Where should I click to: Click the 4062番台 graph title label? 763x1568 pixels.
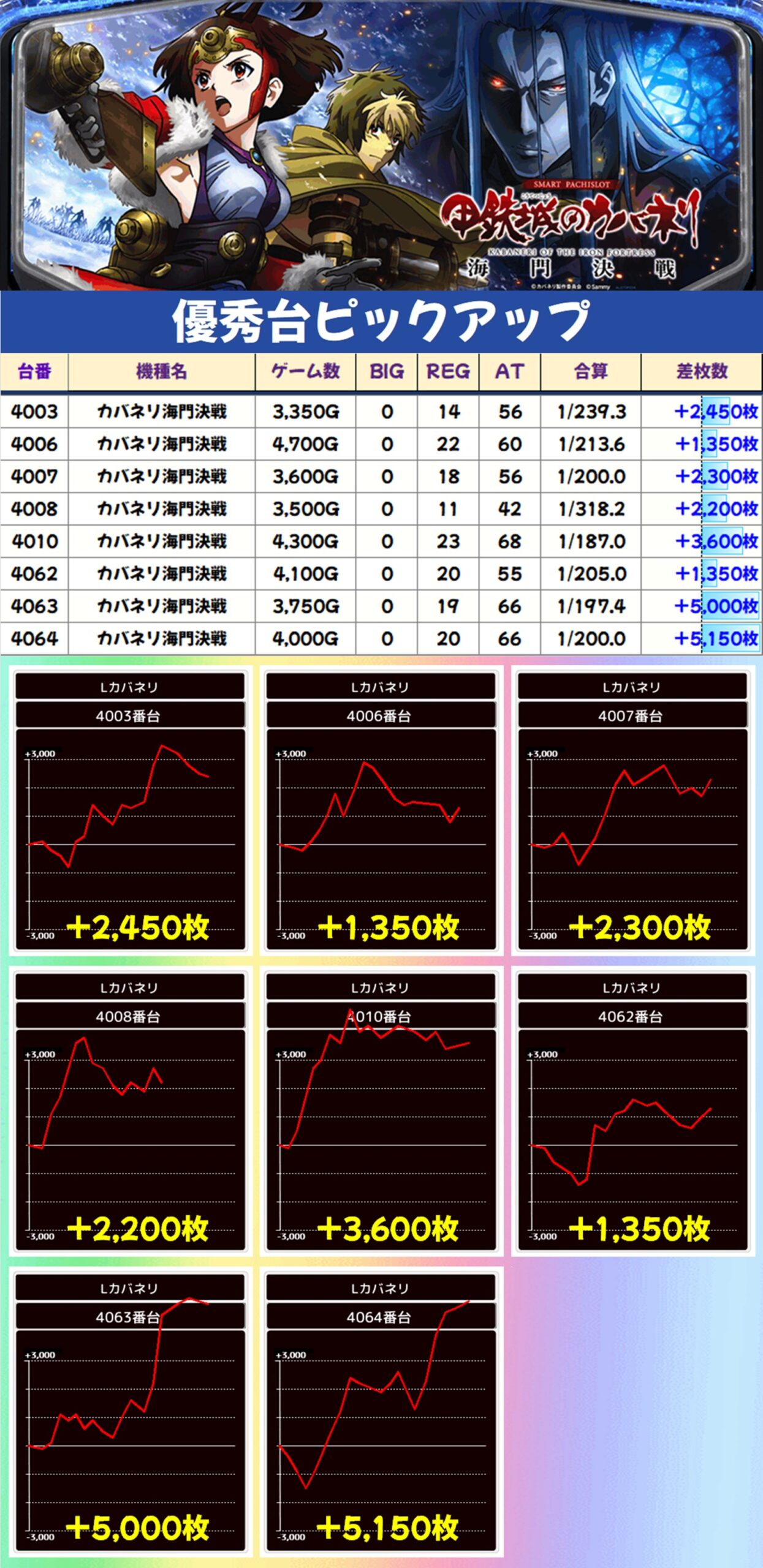pos(632,1016)
